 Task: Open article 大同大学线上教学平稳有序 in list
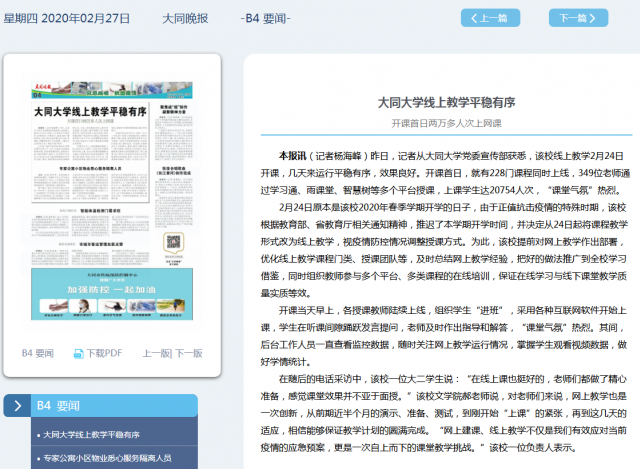91,435
